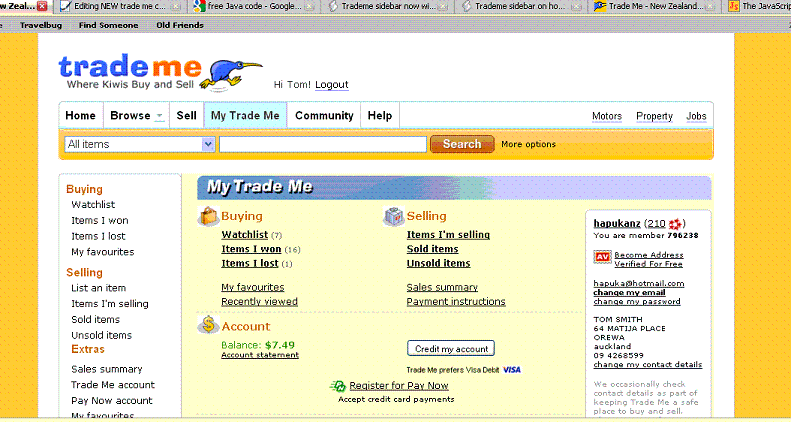Go to Motors section
Image resolution: width=791 pixels, height=422 pixels.
607,116
